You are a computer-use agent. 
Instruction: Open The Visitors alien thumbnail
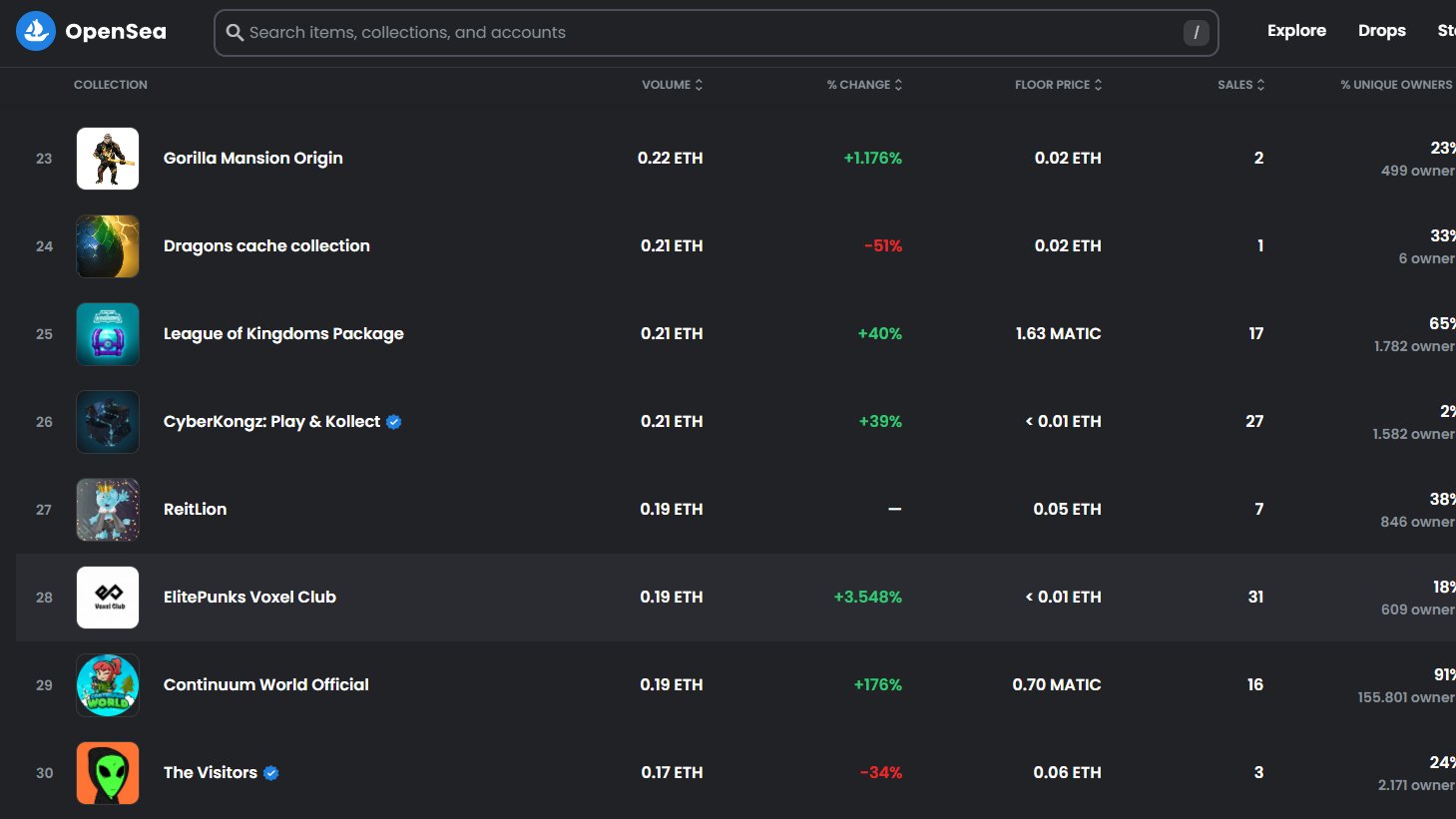[x=108, y=773]
